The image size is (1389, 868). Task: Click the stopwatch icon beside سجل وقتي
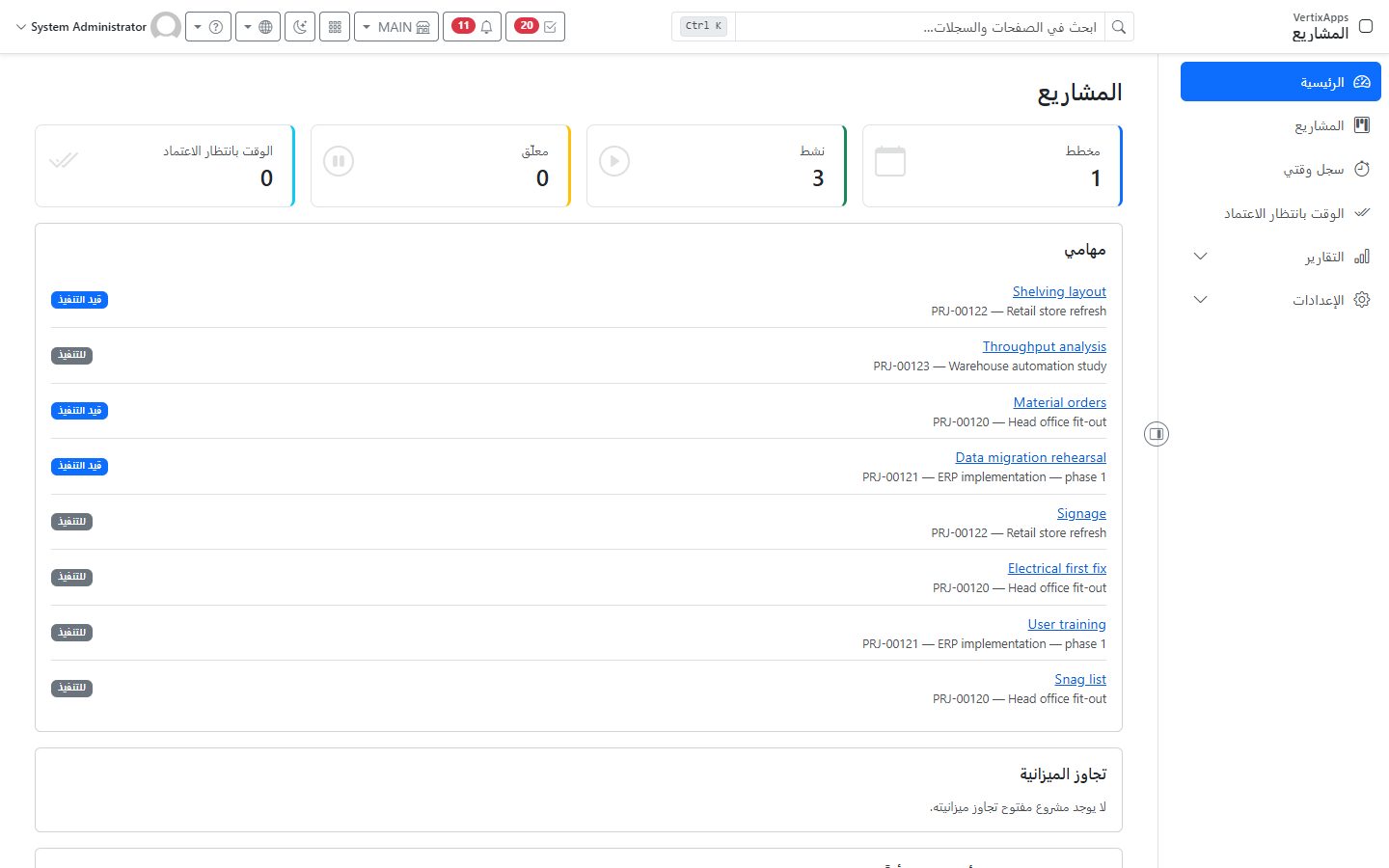tap(1362, 169)
